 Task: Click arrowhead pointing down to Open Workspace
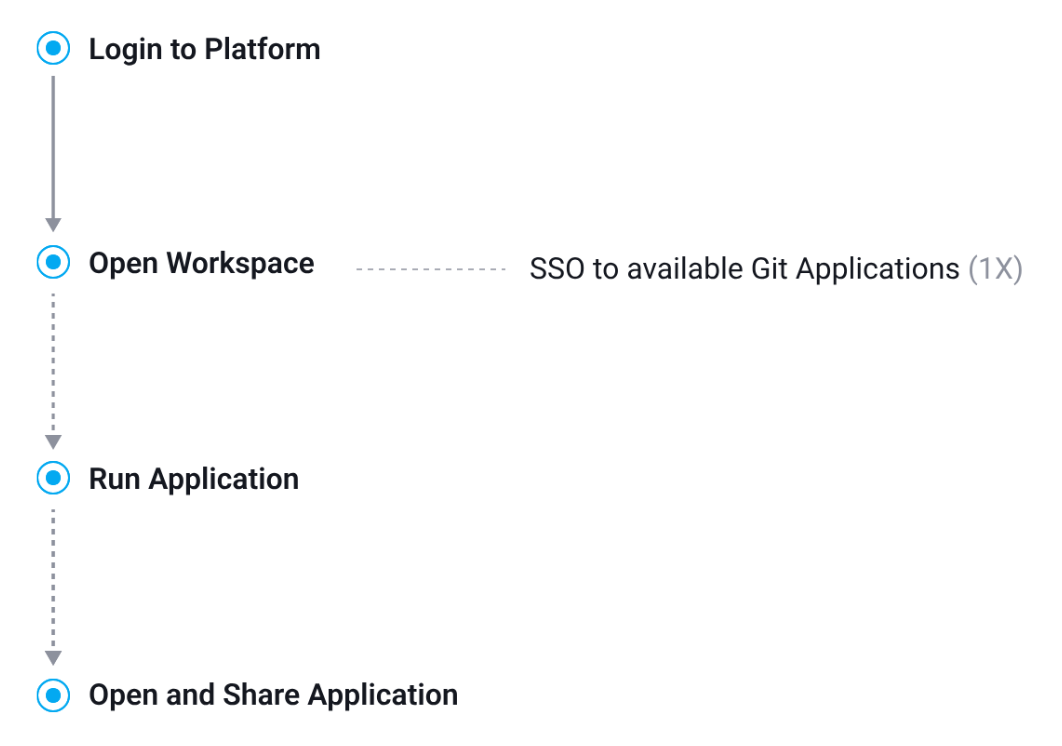point(53,225)
